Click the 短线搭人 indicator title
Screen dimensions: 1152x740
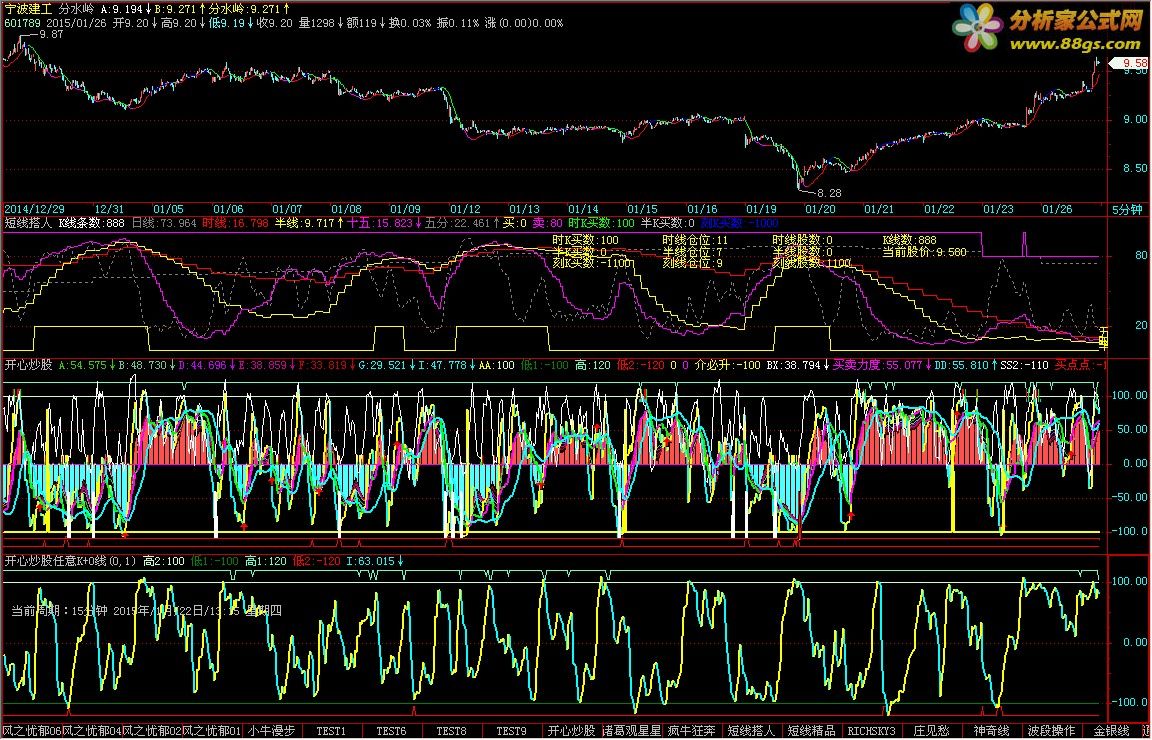pyautogui.click(x=29, y=223)
